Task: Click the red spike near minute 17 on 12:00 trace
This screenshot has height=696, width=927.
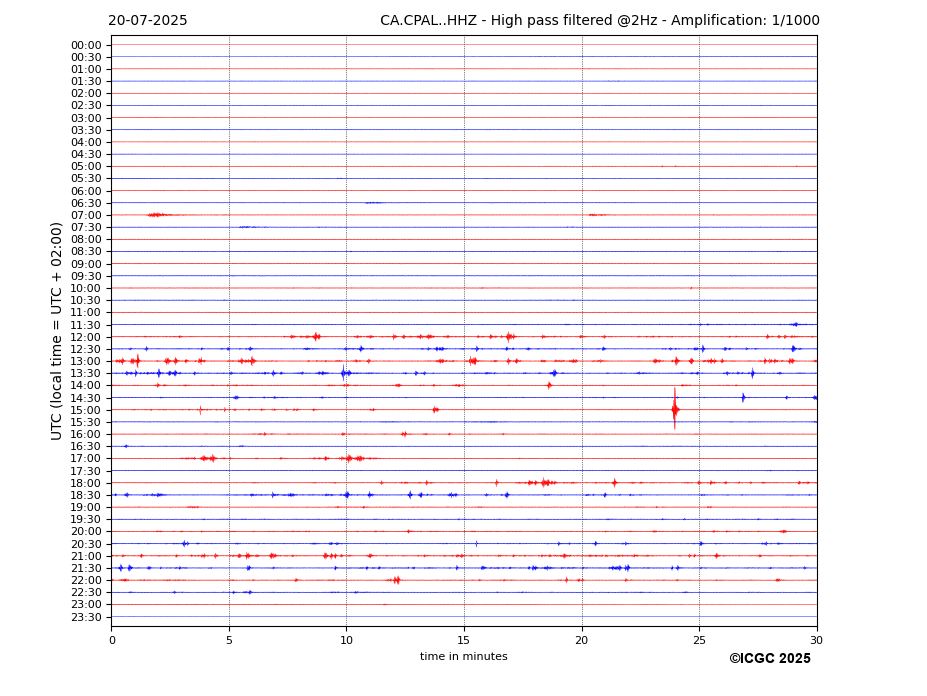Action: pyautogui.click(x=510, y=337)
